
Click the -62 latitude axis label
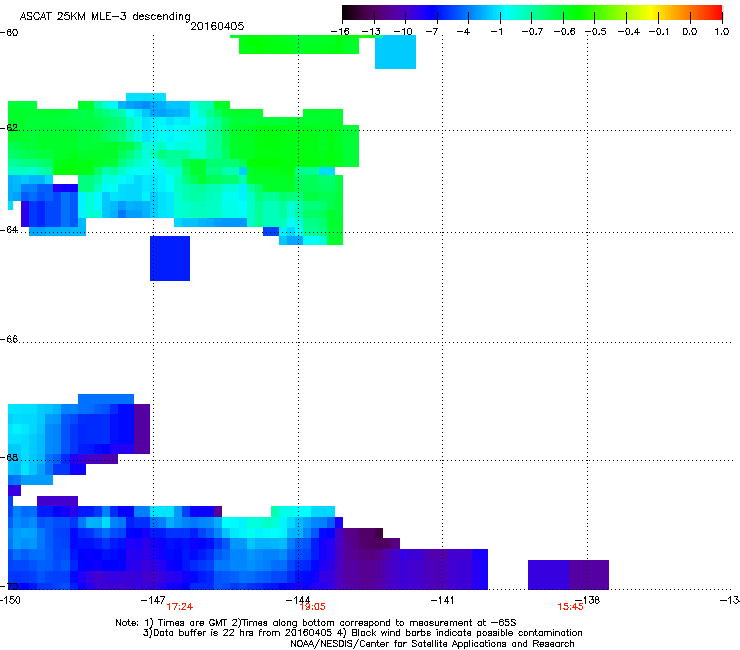point(9,127)
